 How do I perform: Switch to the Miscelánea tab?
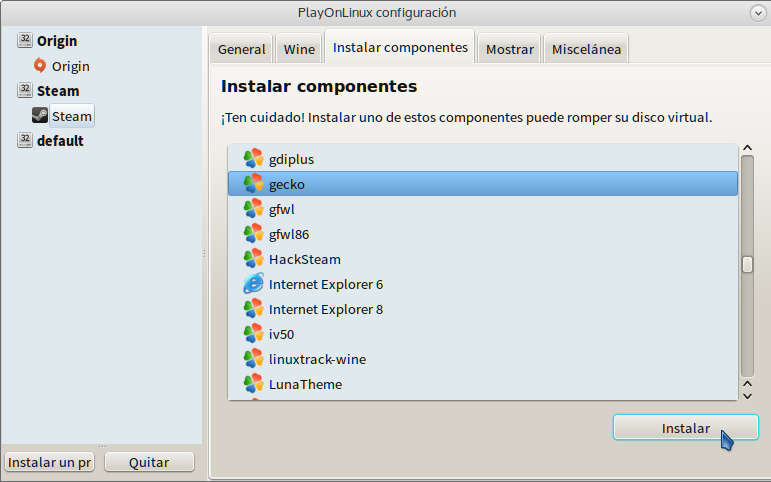[x=586, y=49]
